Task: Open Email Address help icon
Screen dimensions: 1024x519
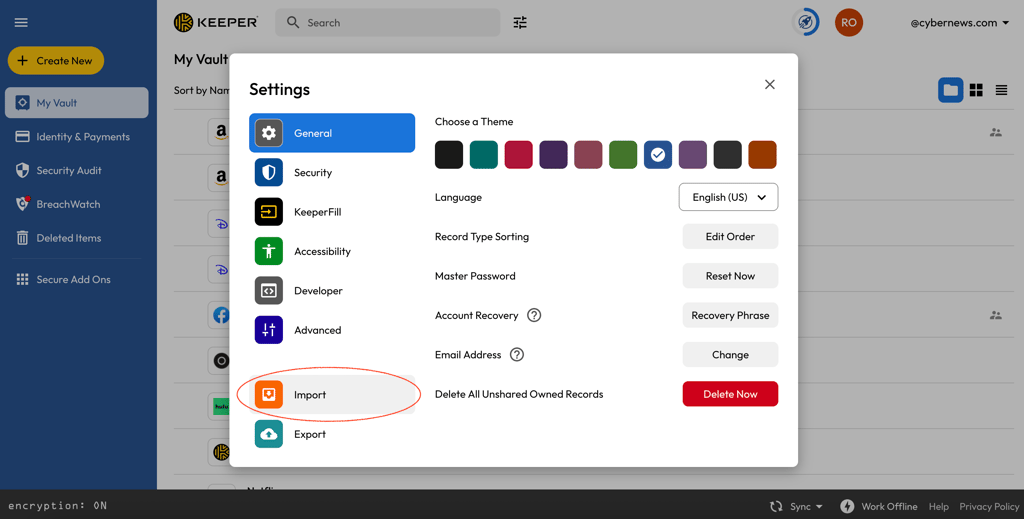Action: [x=517, y=354]
